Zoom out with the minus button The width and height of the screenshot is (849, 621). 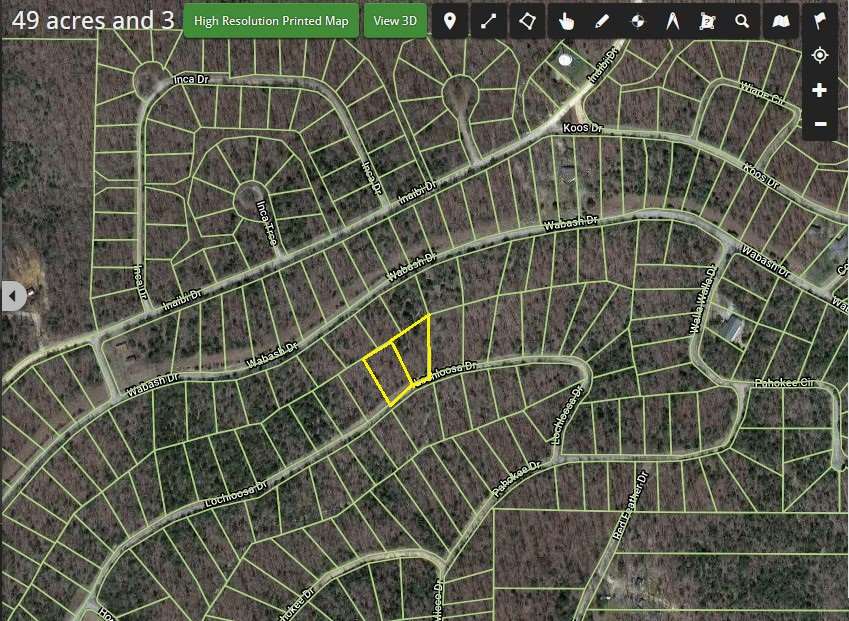click(820, 124)
